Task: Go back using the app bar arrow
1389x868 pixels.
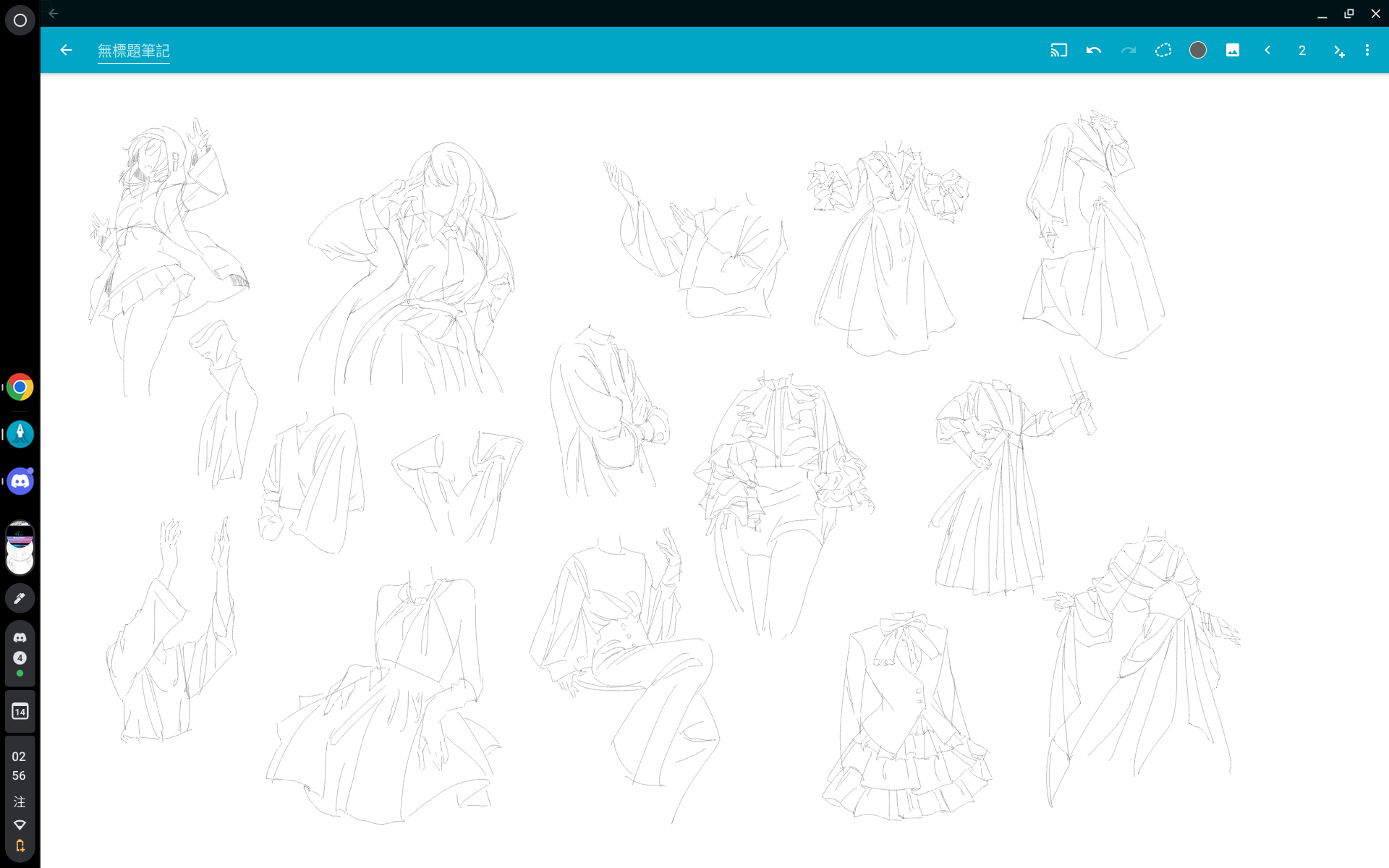Action: pyautogui.click(x=66, y=50)
